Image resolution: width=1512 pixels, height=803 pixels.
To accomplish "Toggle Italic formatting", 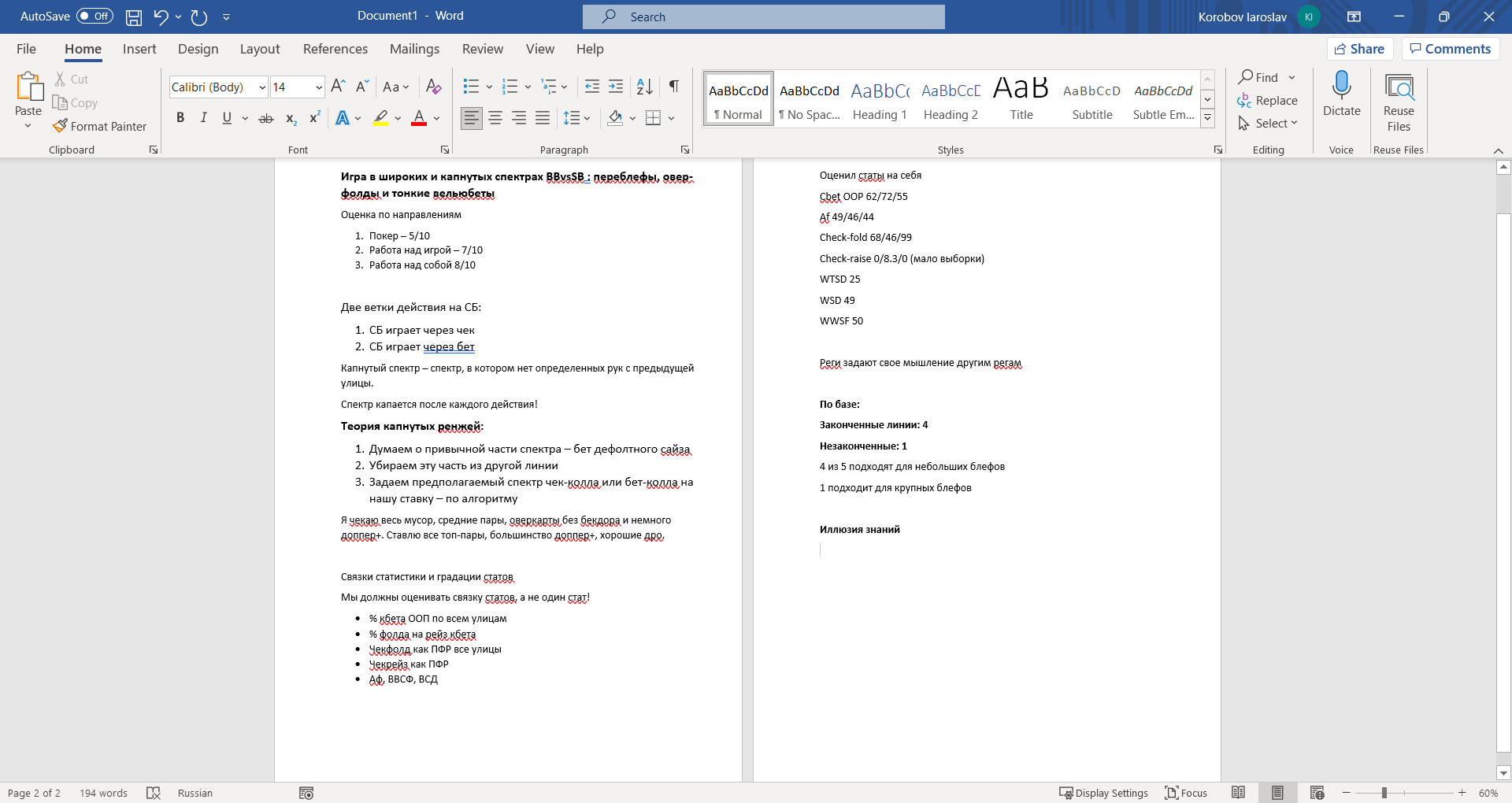I will point(204,118).
